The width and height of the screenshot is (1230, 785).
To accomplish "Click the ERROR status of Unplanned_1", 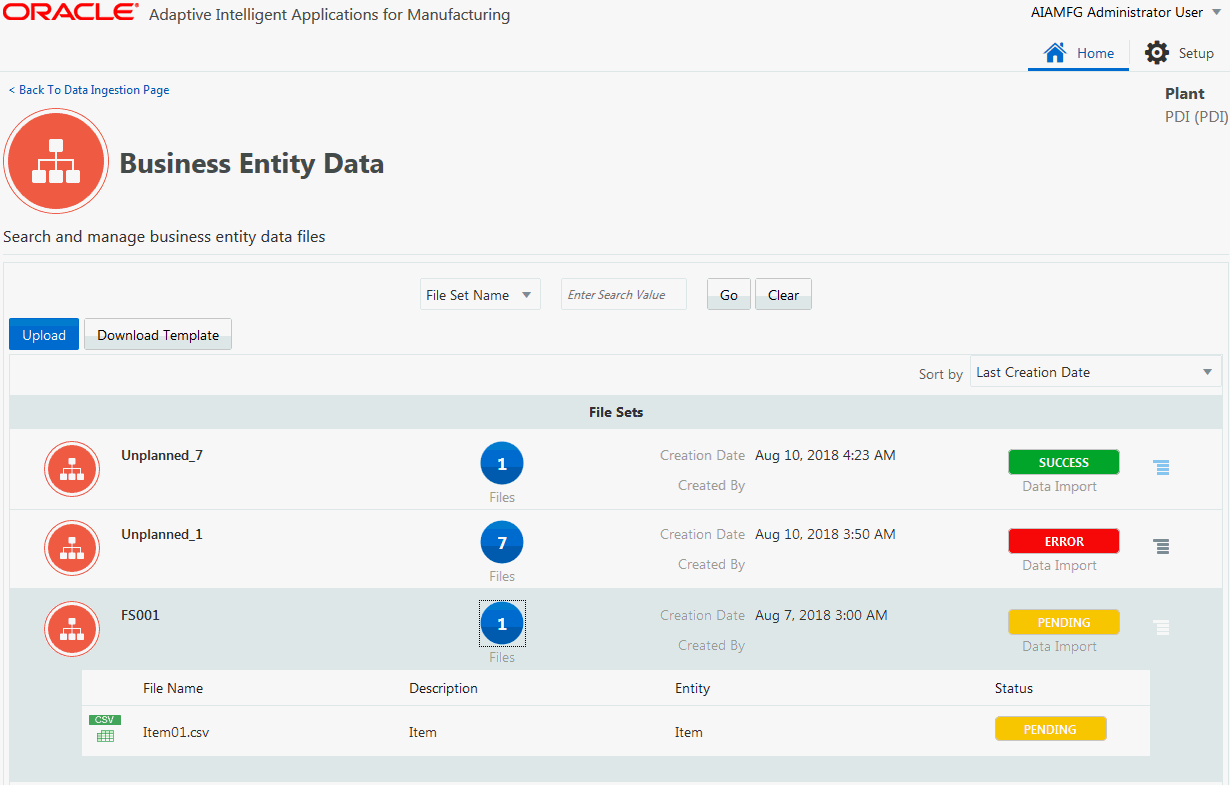I will coord(1063,541).
